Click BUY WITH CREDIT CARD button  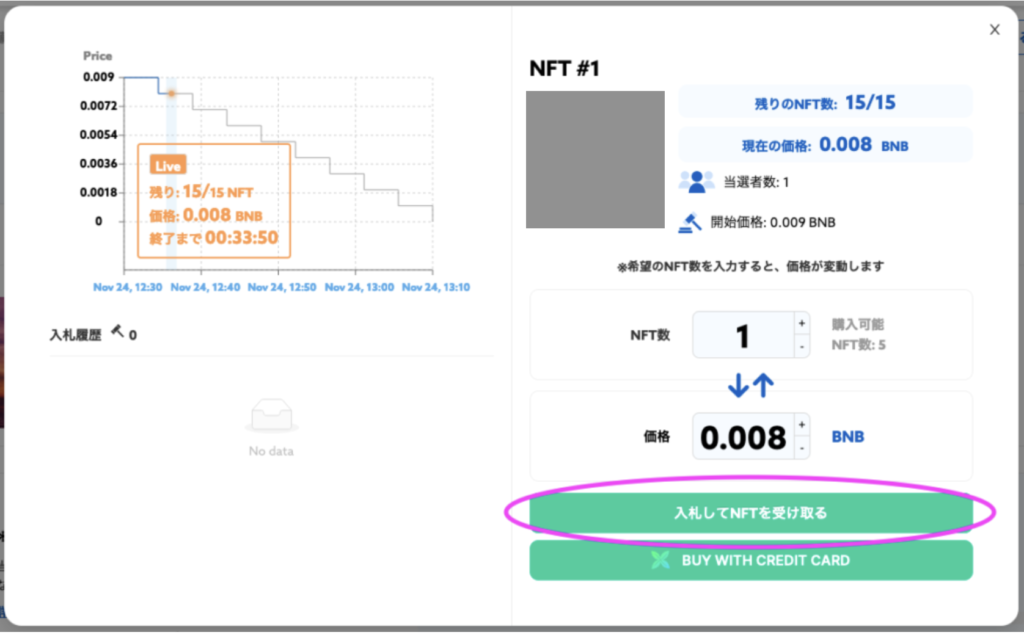pos(750,561)
